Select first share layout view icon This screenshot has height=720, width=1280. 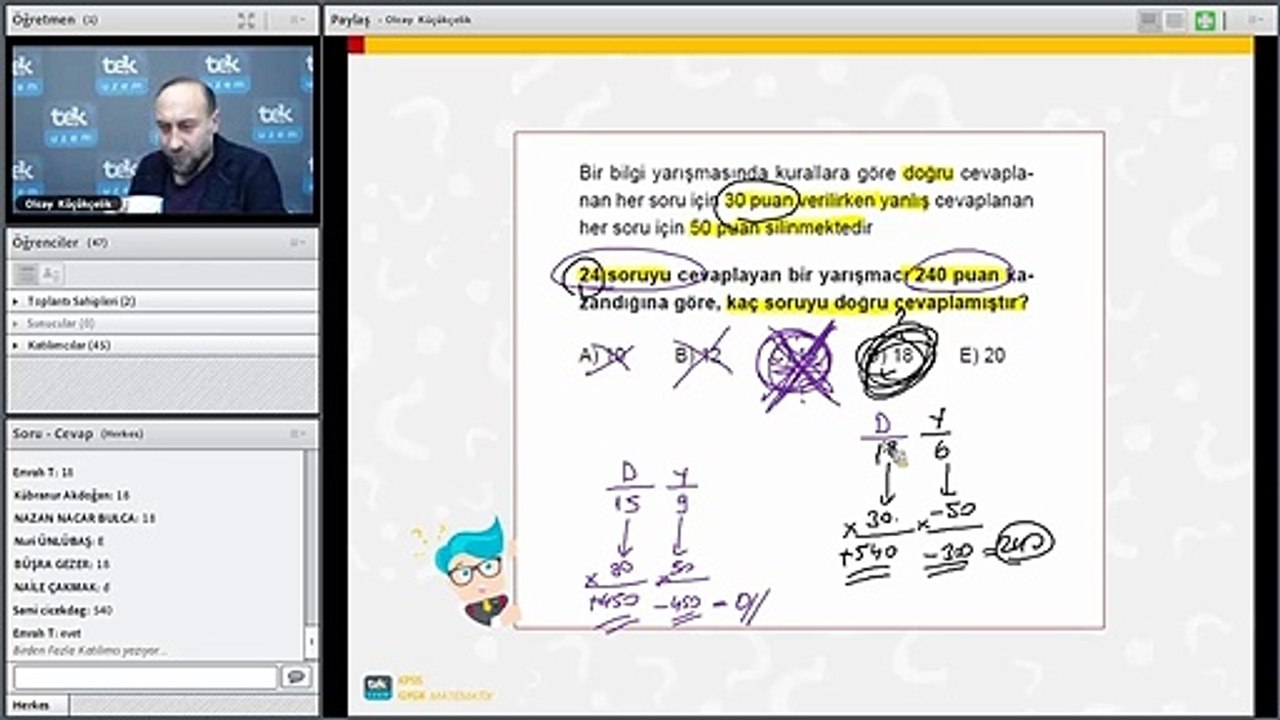[x=1150, y=19]
